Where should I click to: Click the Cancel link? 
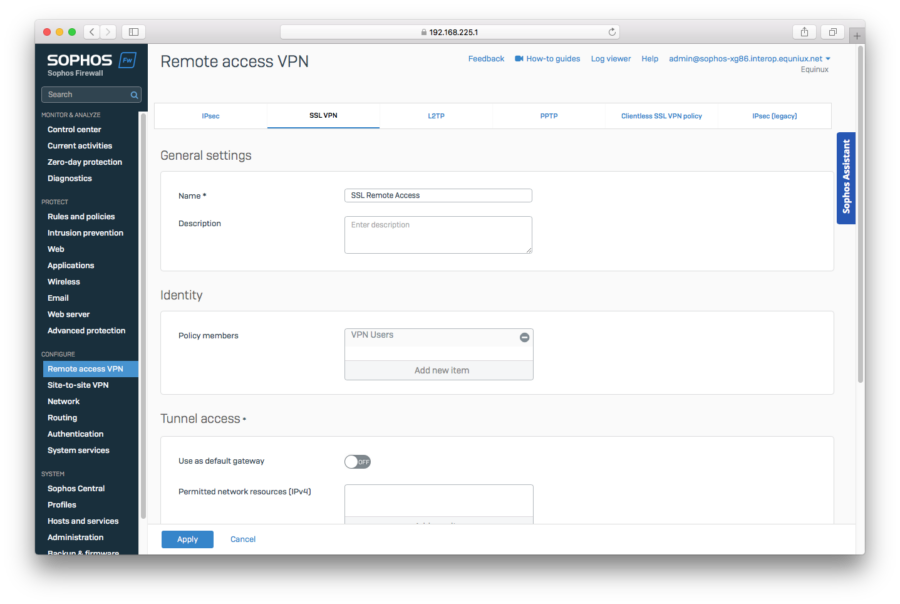(x=243, y=539)
